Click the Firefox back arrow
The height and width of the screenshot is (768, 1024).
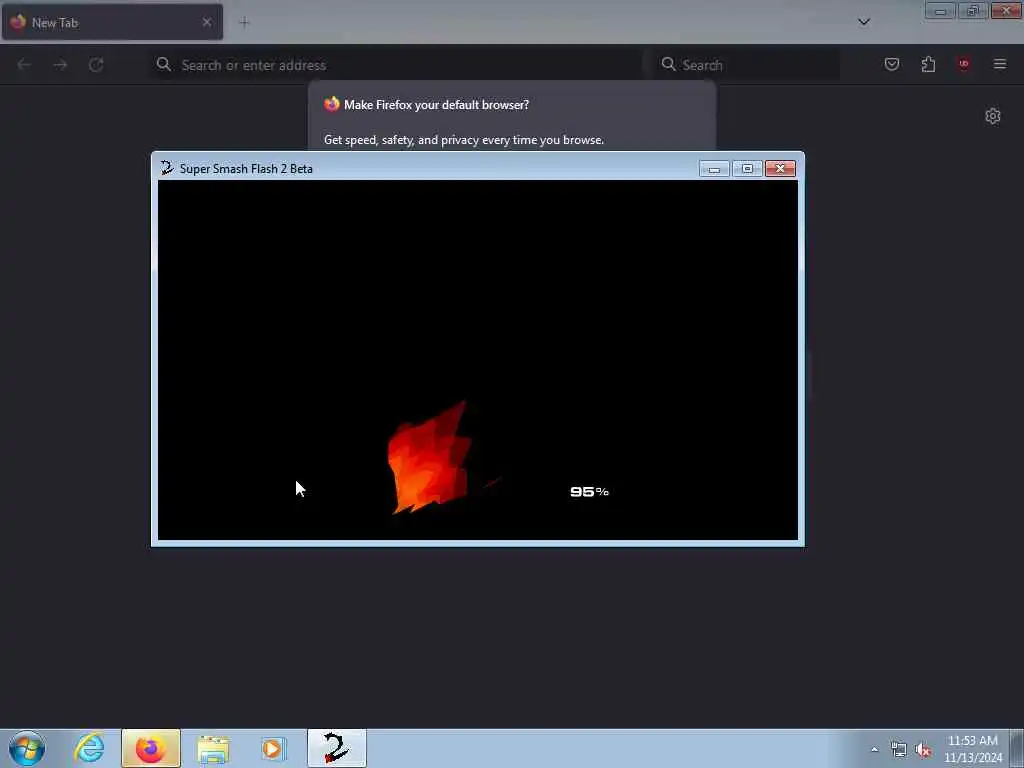pos(24,65)
